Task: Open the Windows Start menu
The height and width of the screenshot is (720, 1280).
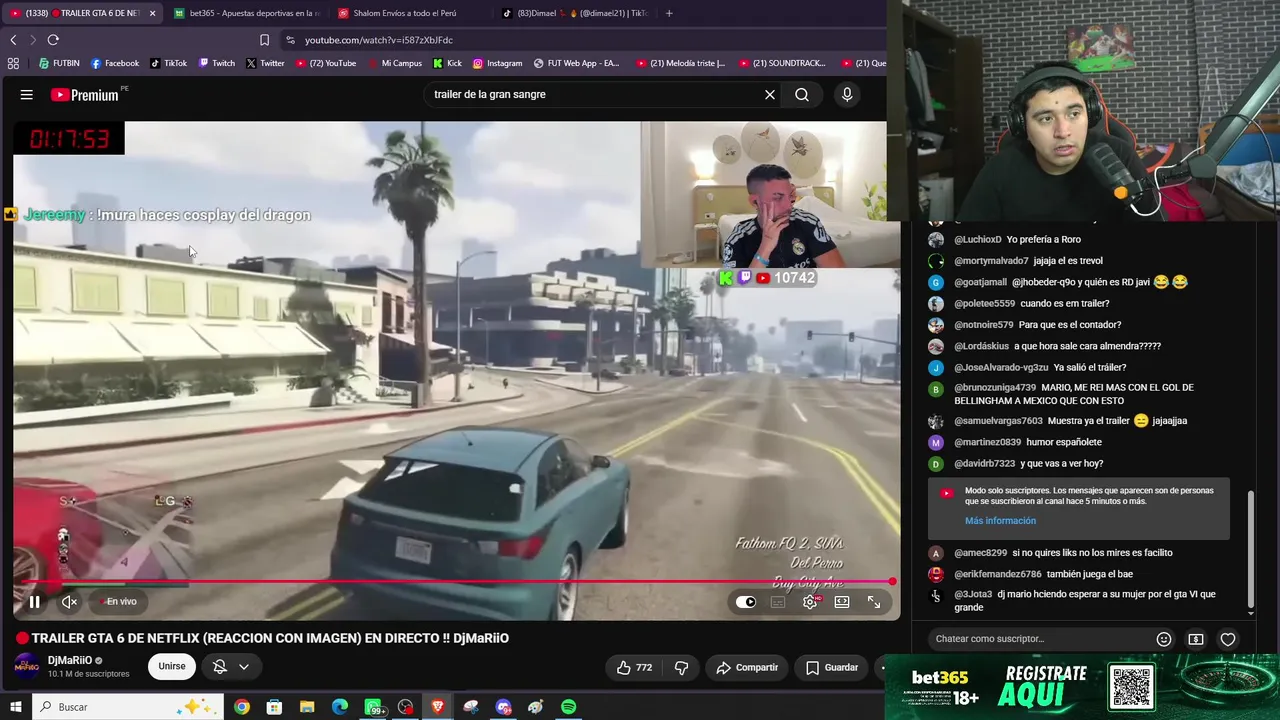Action: coord(15,707)
